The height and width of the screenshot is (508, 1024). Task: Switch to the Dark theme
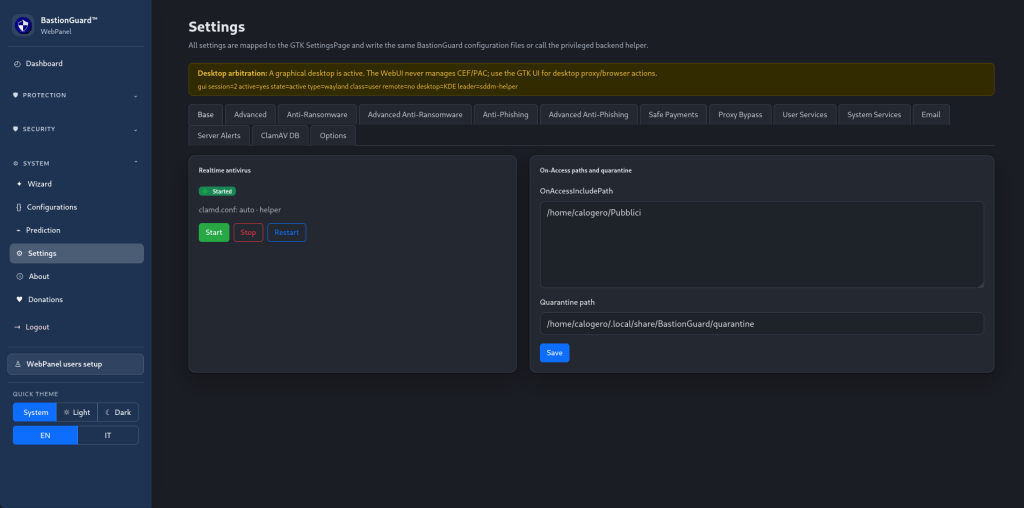click(118, 412)
